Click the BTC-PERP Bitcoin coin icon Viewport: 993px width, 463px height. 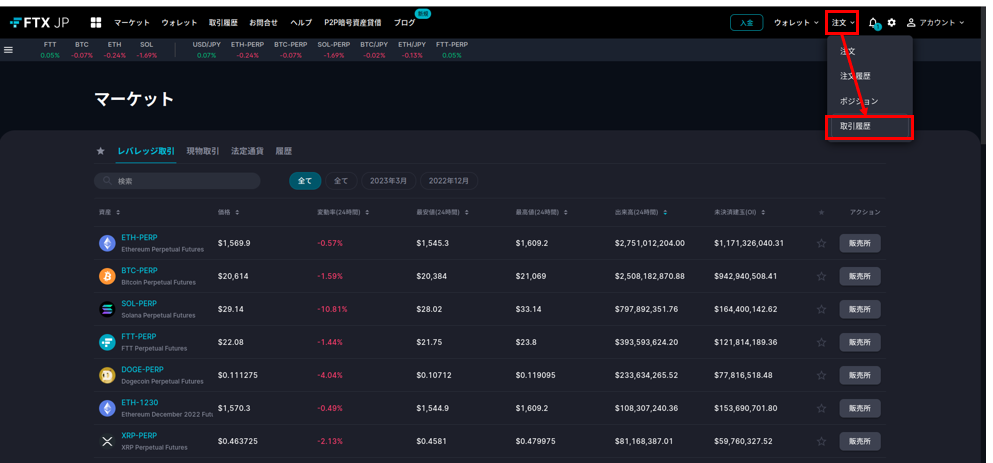click(107, 276)
